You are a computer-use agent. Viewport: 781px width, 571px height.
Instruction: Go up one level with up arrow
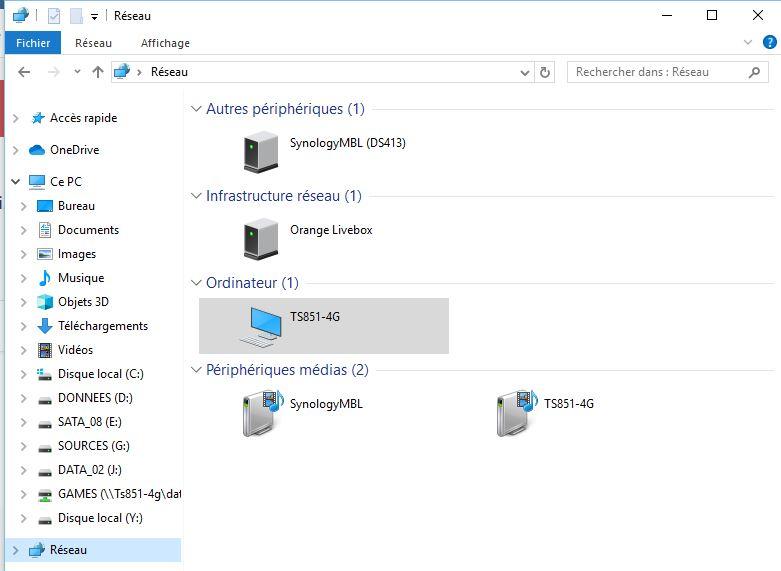(98, 72)
